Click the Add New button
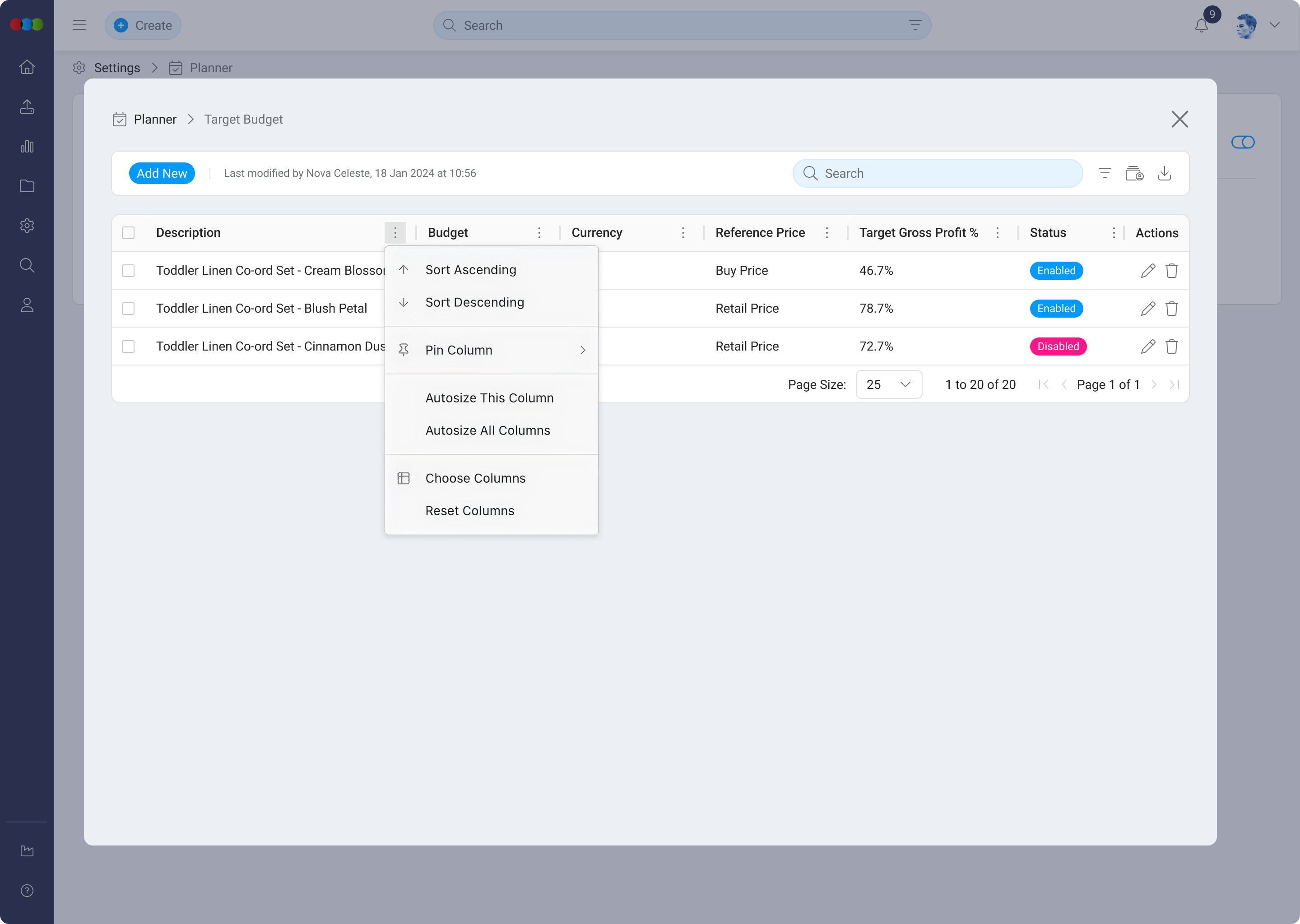1300x924 pixels. coord(162,174)
